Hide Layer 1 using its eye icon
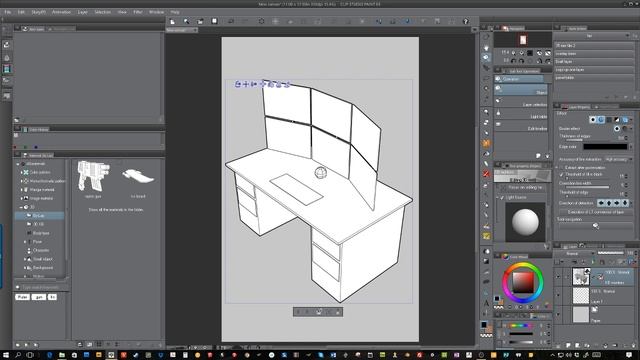This screenshot has width=640, height=360. click(x=558, y=295)
